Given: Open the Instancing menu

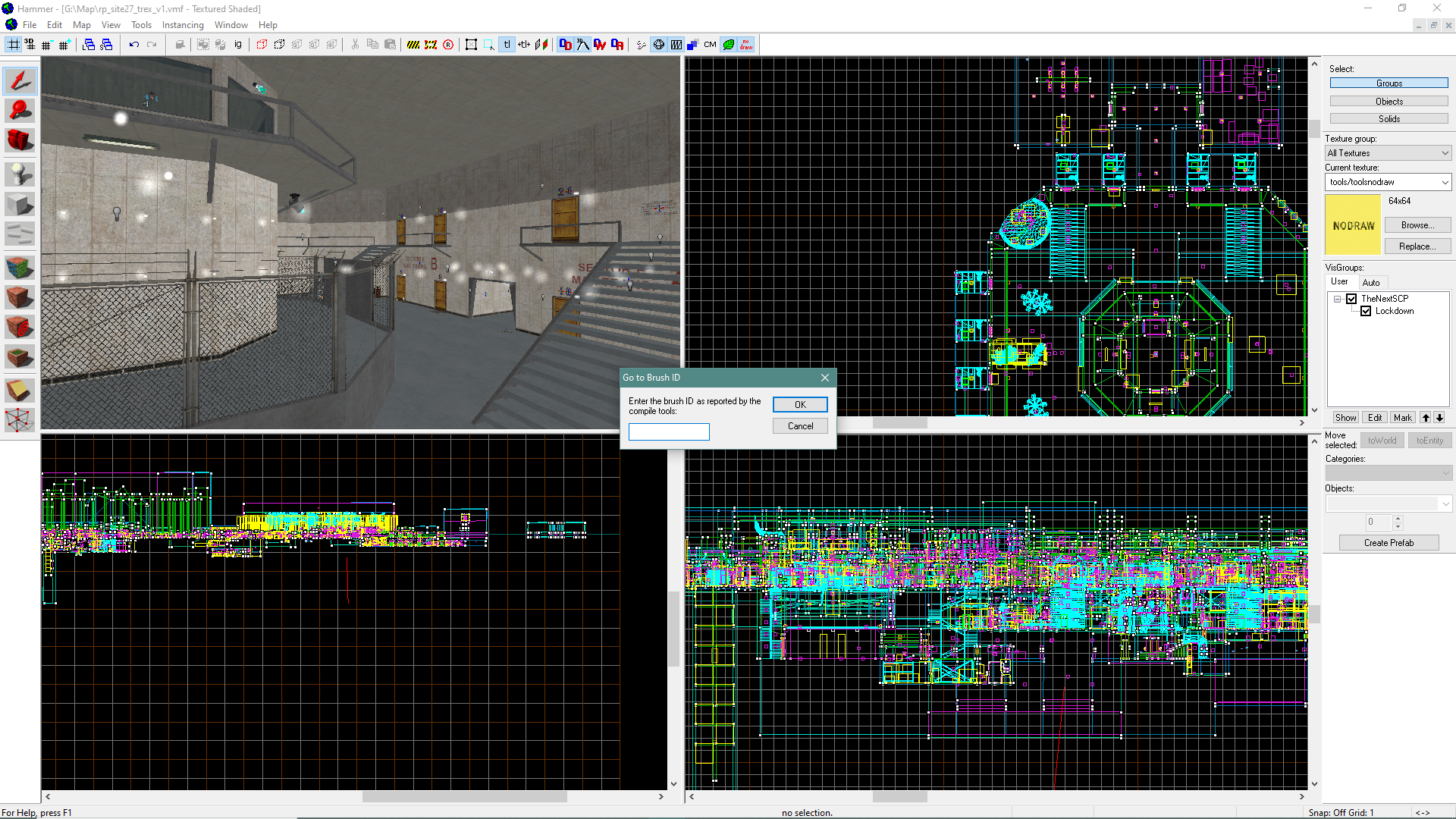Looking at the screenshot, I should tap(183, 25).
